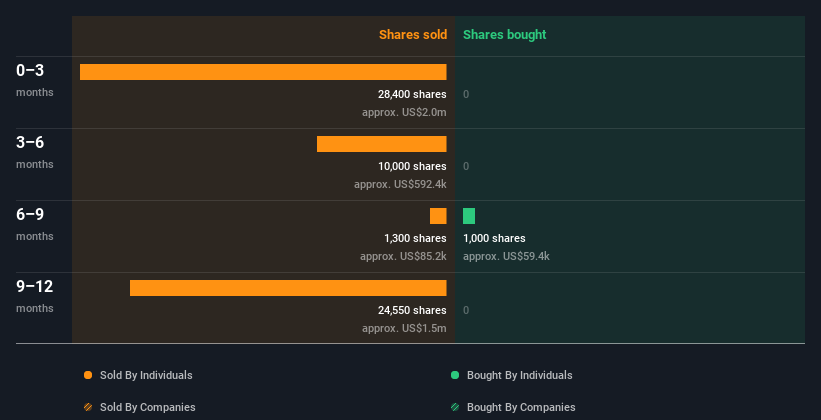Click the approx. US$85.2k value
The height and width of the screenshot is (420, 821).
point(403,256)
